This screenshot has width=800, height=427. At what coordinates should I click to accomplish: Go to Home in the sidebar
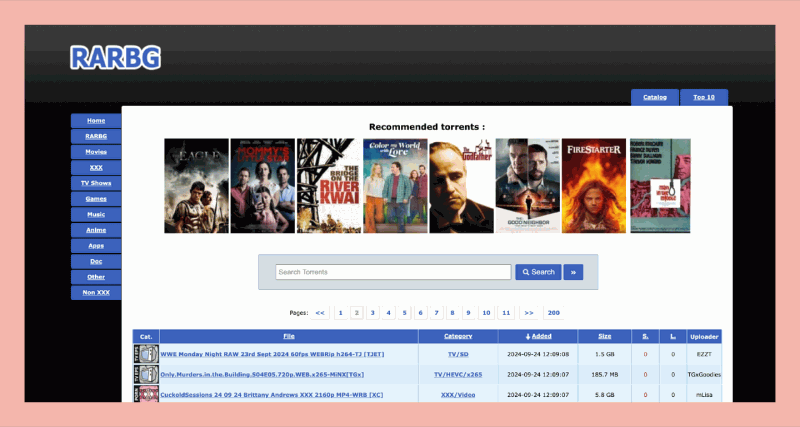[96, 120]
